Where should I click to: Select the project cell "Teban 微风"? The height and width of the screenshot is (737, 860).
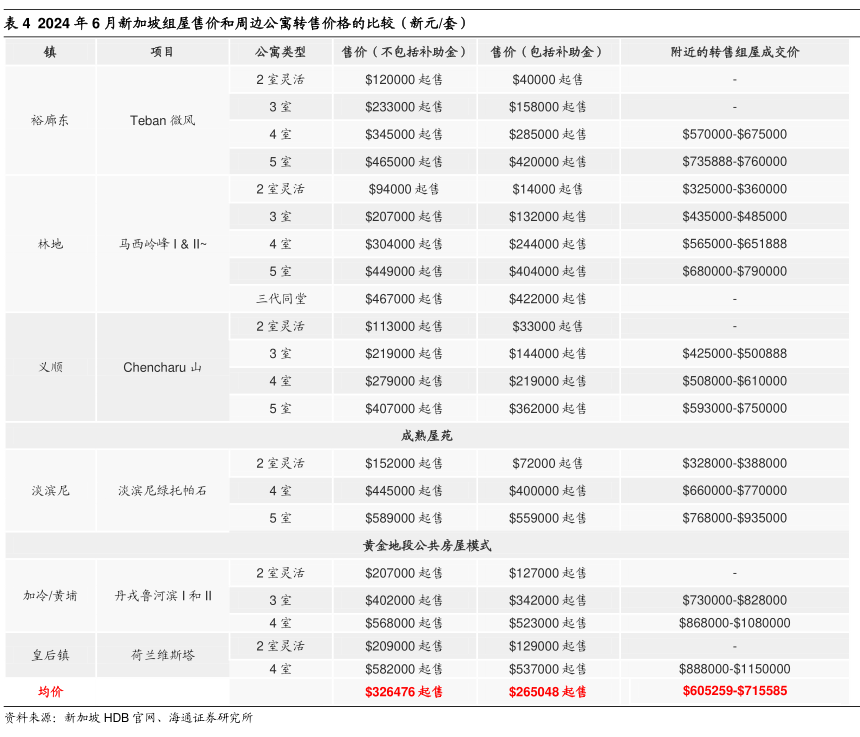coord(162,121)
